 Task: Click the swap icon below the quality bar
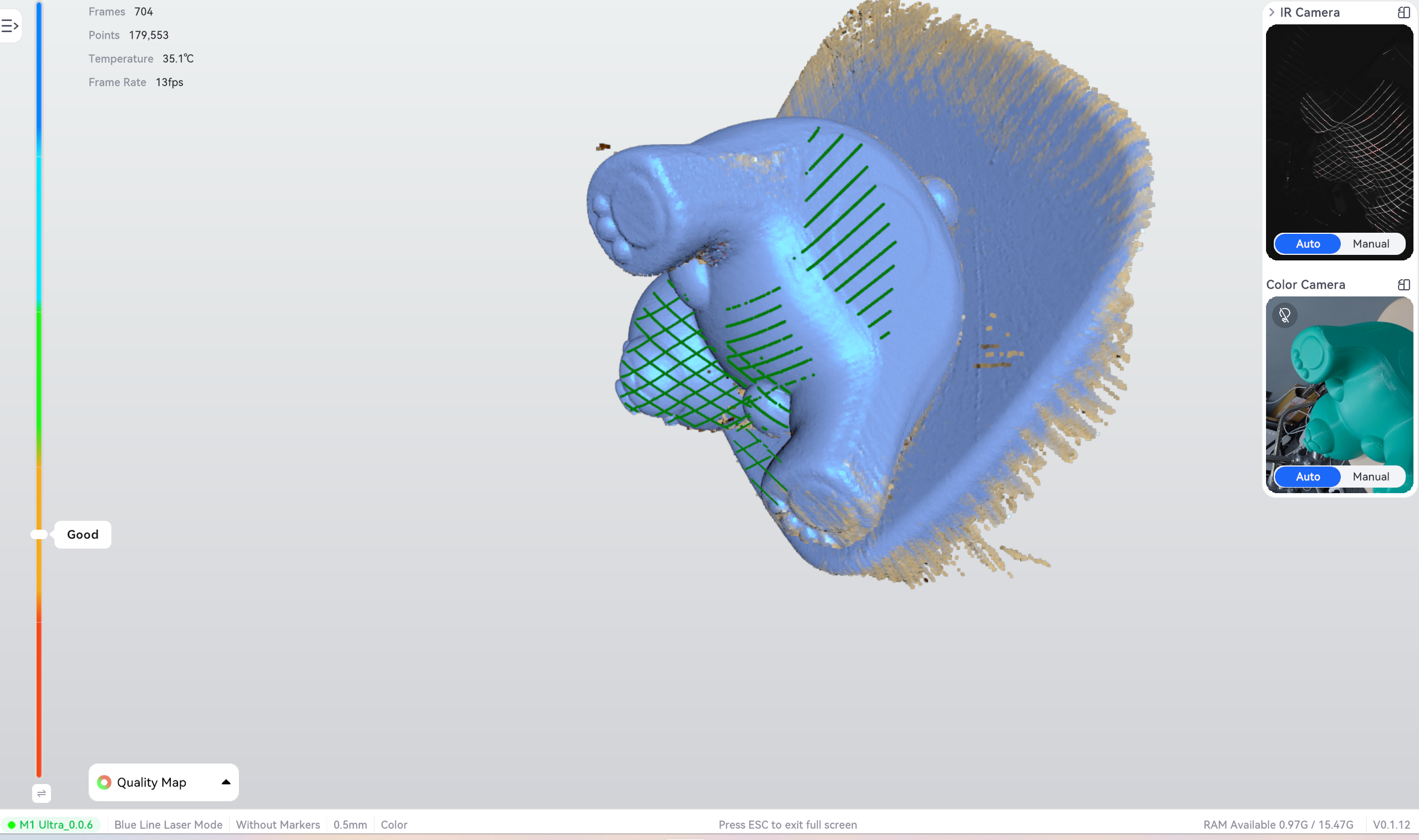42,793
